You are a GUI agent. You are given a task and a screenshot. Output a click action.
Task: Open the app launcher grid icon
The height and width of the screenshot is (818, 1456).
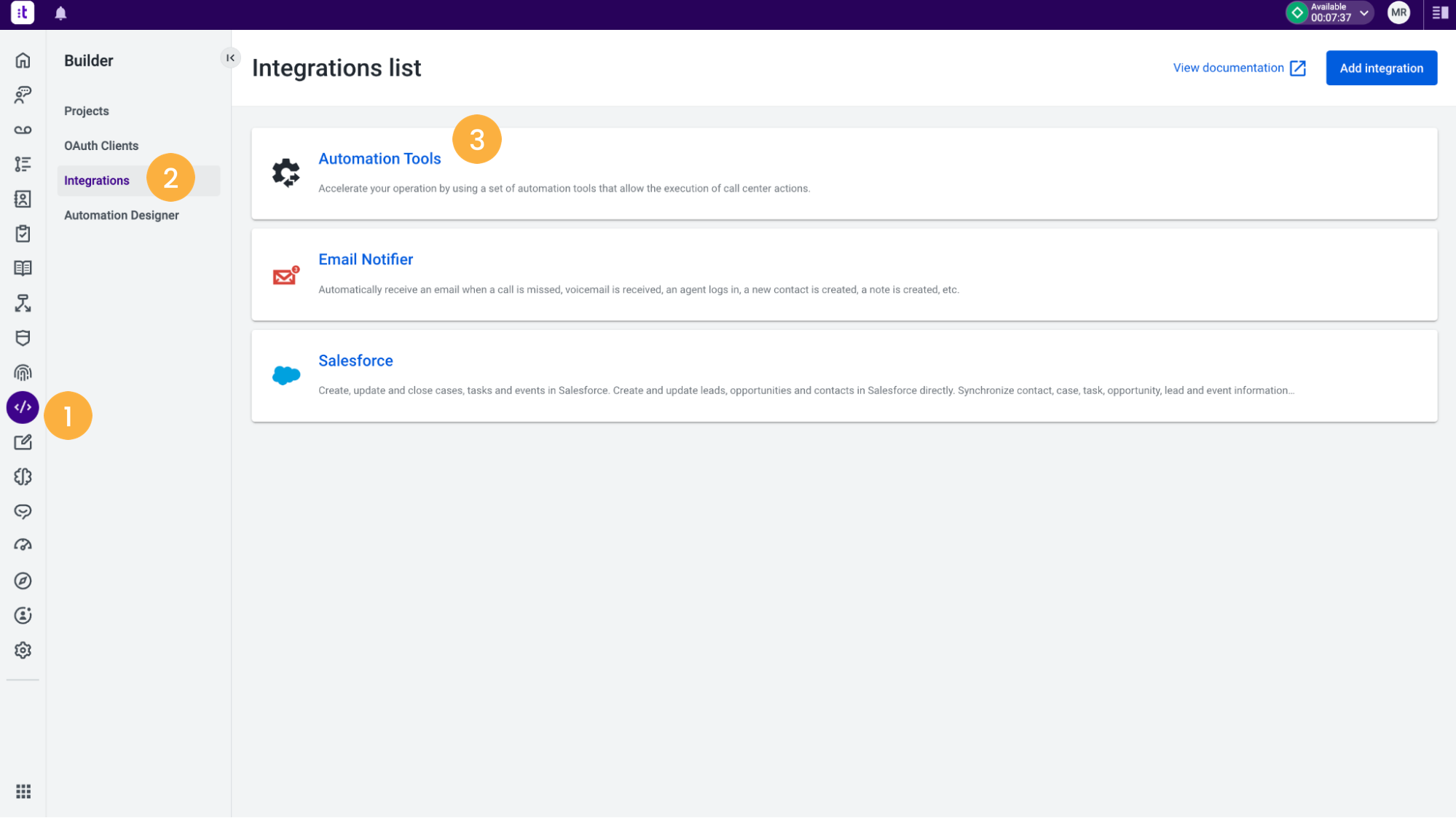23,791
